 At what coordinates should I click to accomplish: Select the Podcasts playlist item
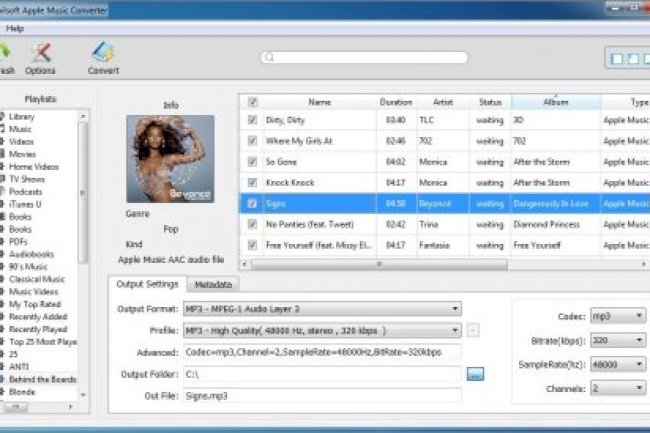click(25, 190)
